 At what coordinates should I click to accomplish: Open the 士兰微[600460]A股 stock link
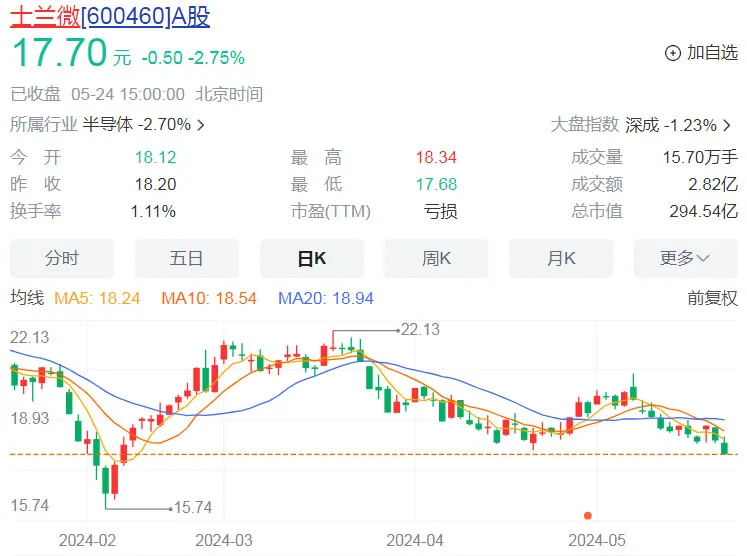tap(110, 16)
